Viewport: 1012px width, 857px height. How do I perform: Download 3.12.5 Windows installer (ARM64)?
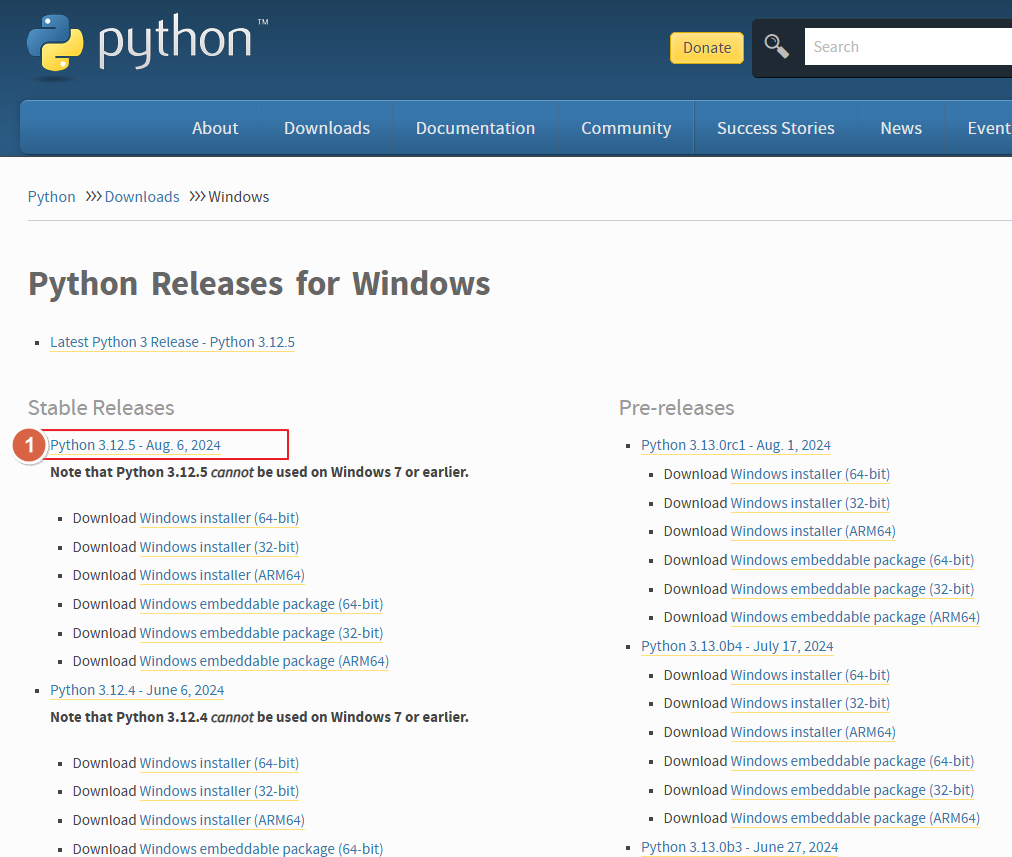pyautogui.click(x=222, y=575)
